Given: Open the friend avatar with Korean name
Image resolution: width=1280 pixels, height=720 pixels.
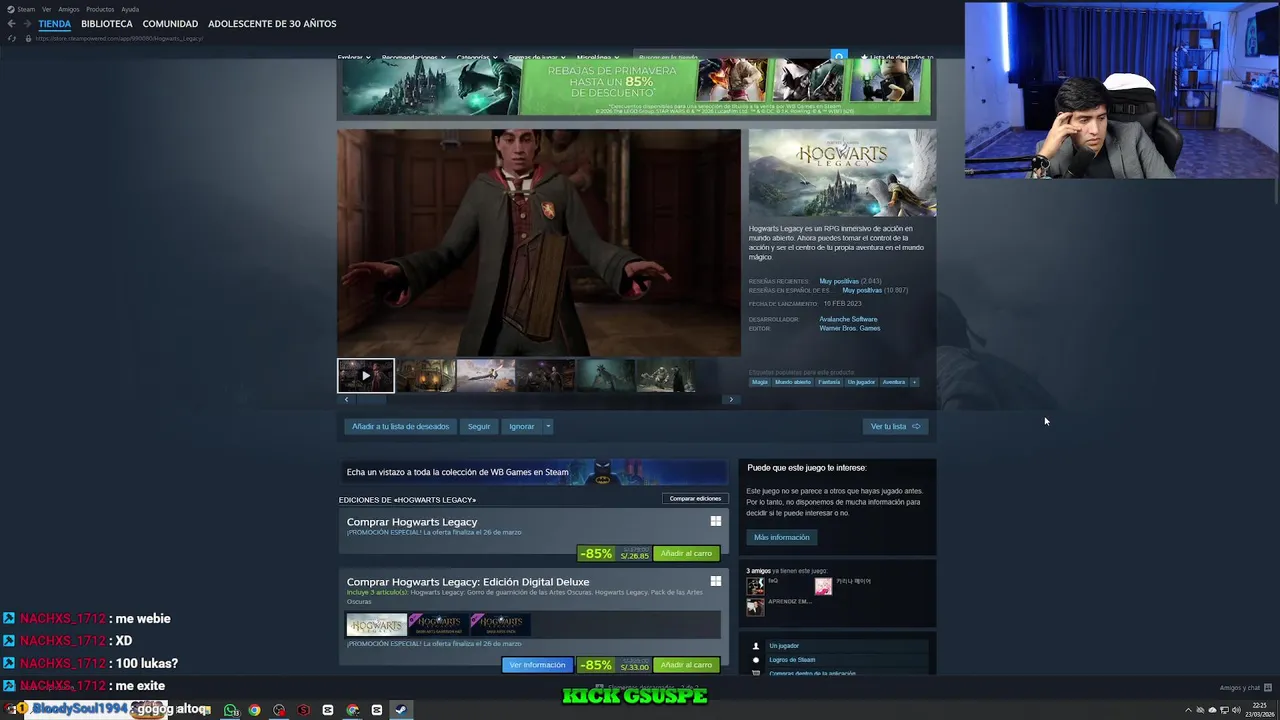Looking at the screenshot, I should pos(823,587).
